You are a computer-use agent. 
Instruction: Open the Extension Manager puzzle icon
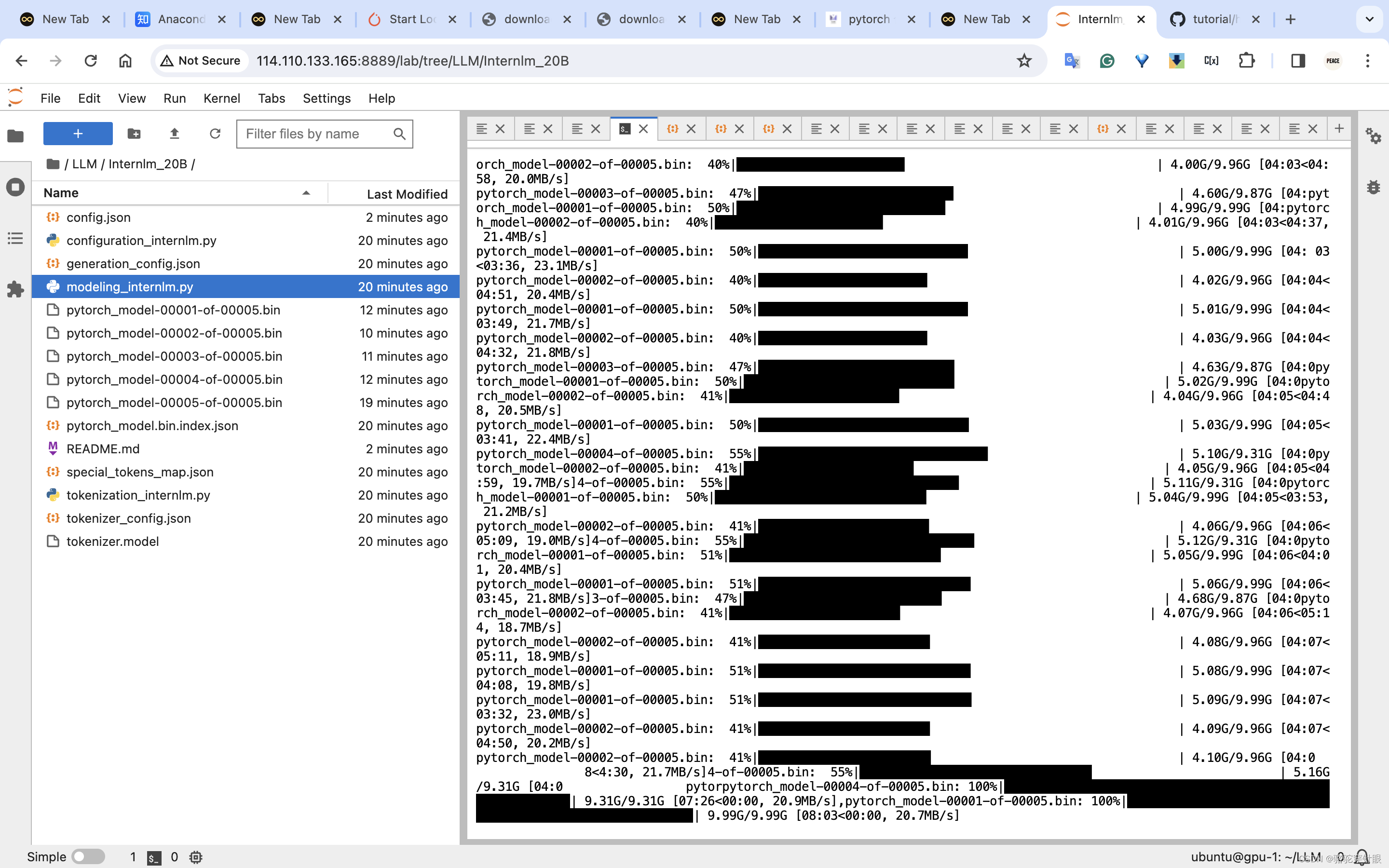[15, 289]
